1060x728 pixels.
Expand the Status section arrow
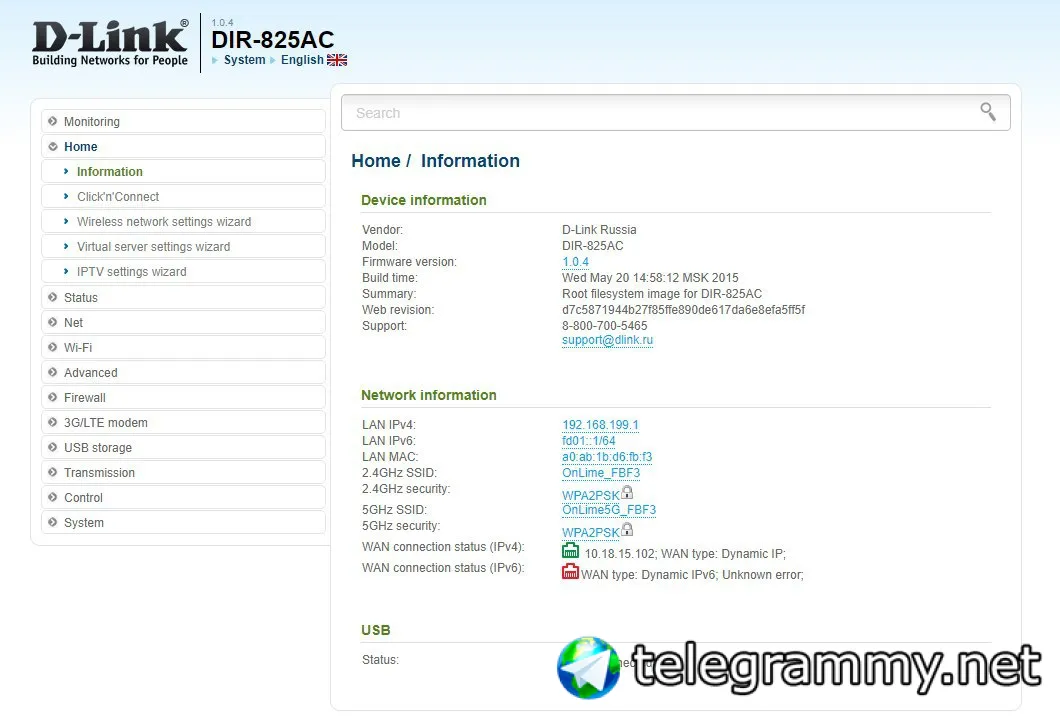point(53,297)
